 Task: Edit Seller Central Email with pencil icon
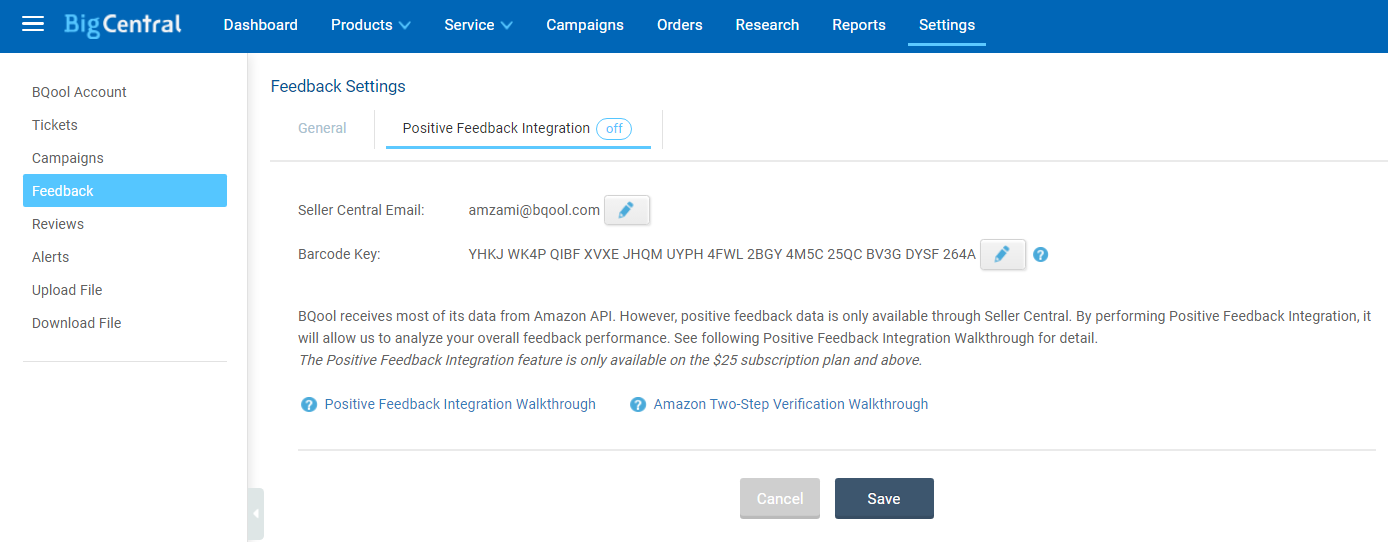click(627, 210)
